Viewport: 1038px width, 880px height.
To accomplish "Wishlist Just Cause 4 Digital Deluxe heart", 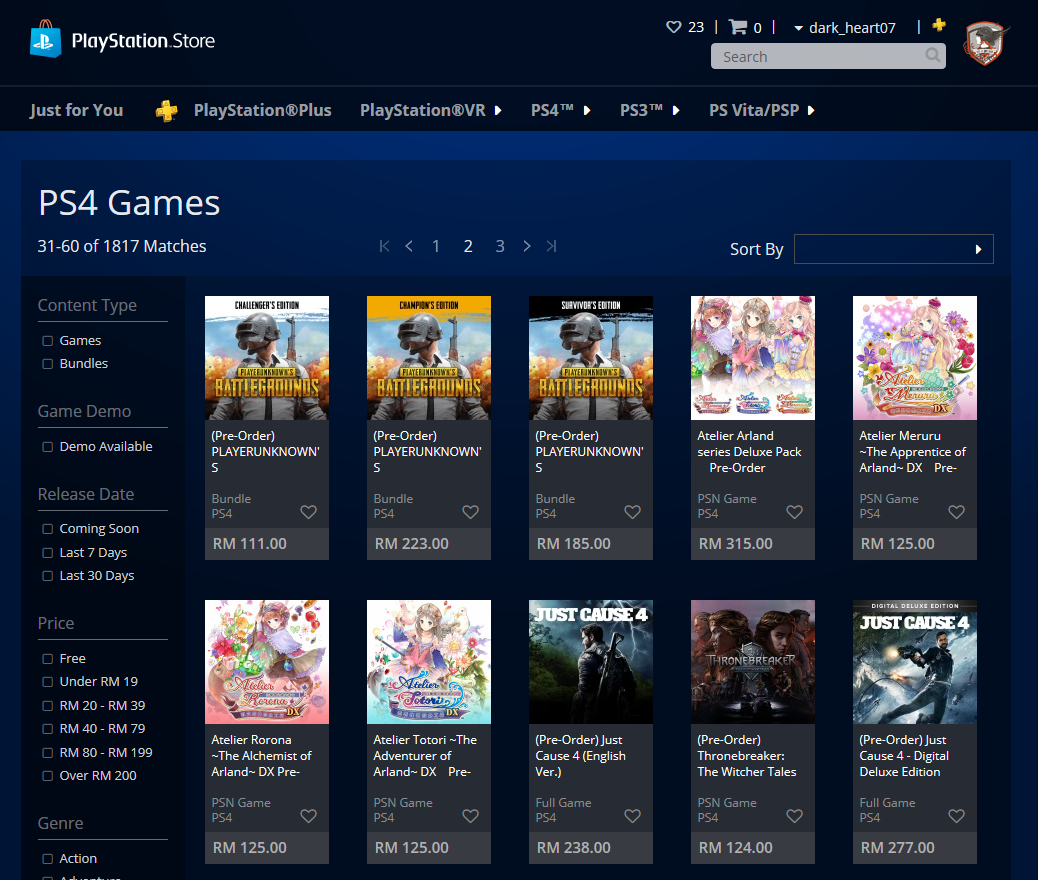I will (957, 816).
